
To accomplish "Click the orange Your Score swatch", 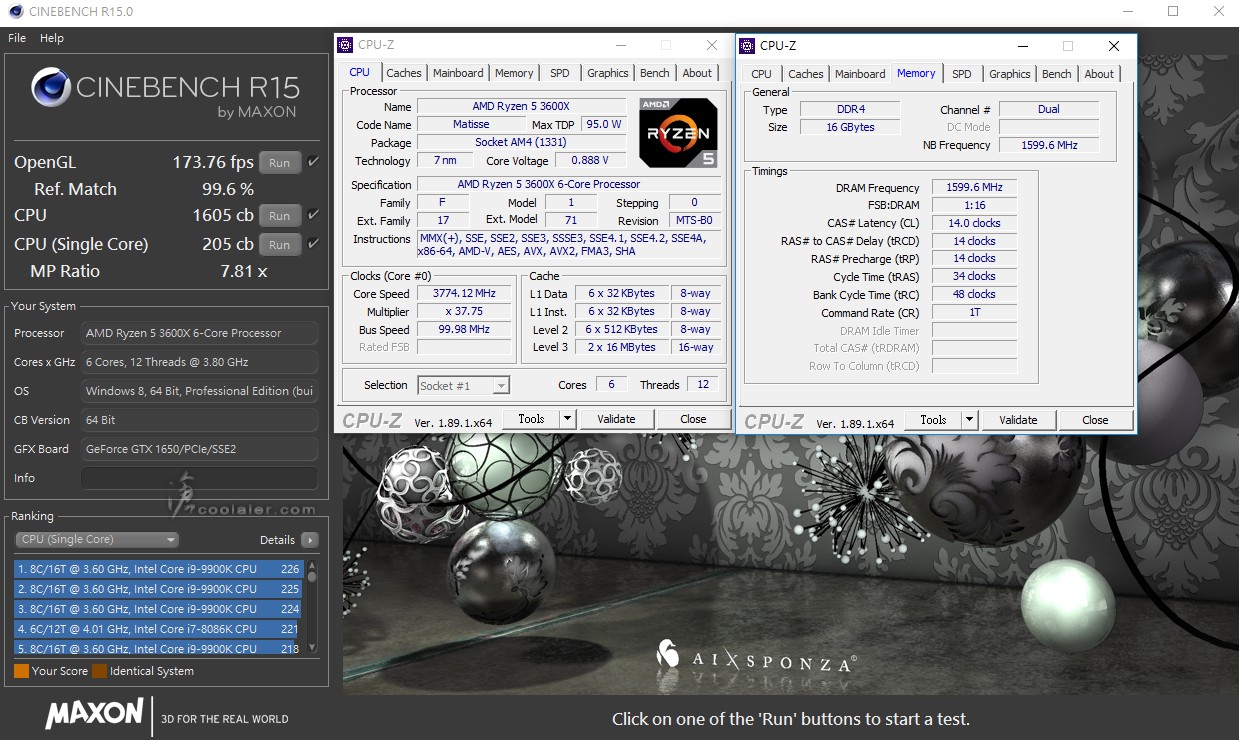I will click(21, 671).
